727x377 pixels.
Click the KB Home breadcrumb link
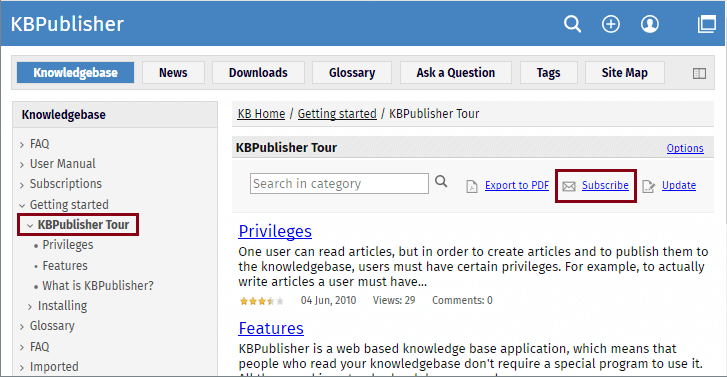coord(261,114)
